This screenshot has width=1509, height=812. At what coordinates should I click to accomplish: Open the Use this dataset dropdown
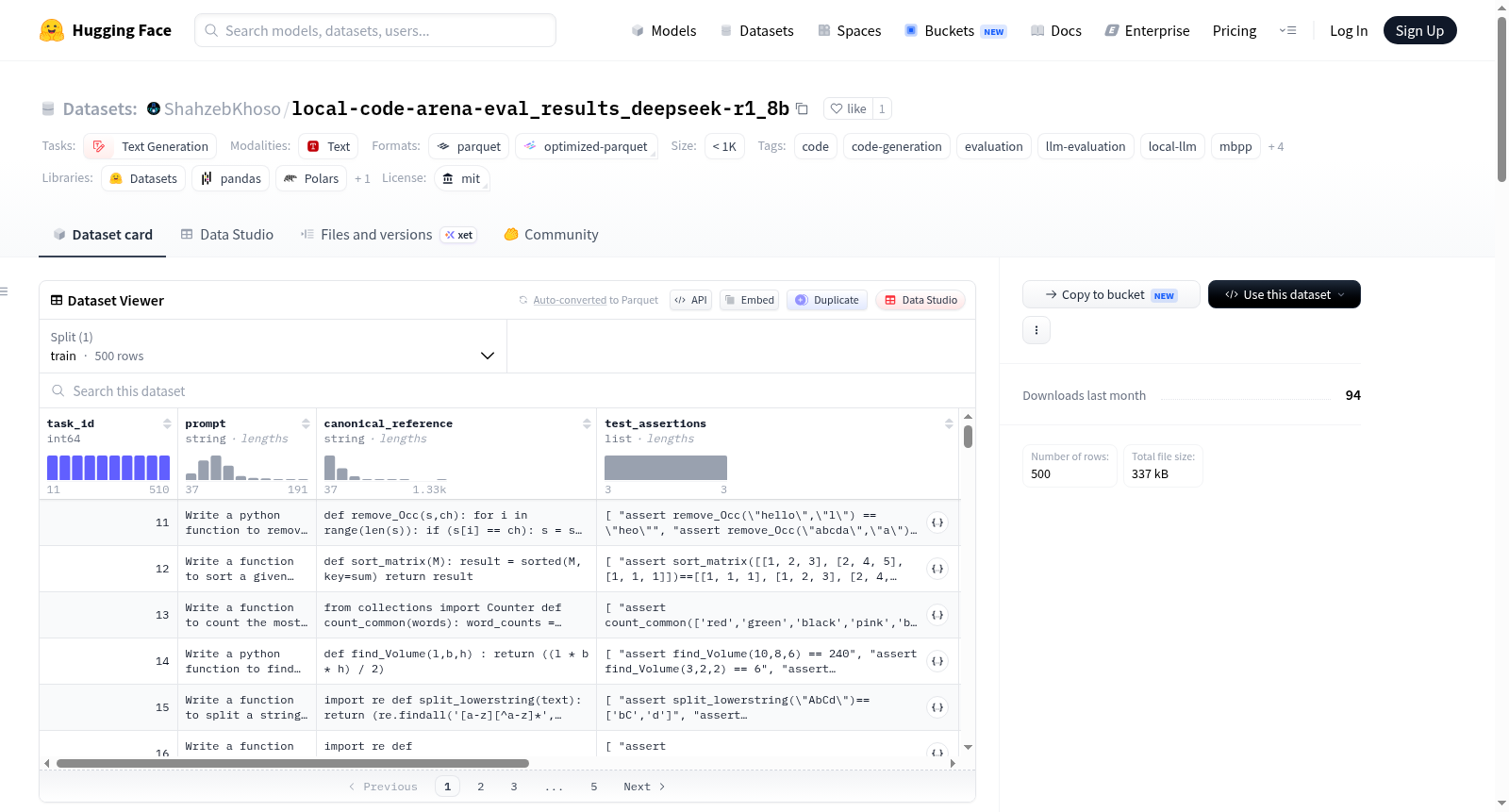pos(1285,294)
